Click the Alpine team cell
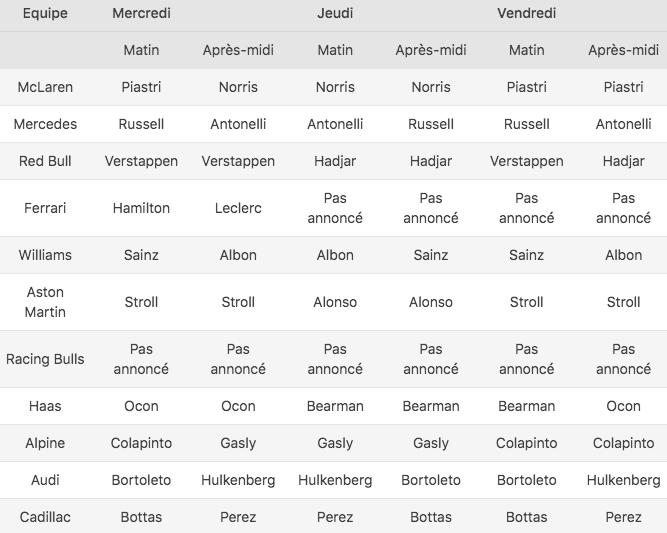The height and width of the screenshot is (533, 667). click(x=45, y=443)
